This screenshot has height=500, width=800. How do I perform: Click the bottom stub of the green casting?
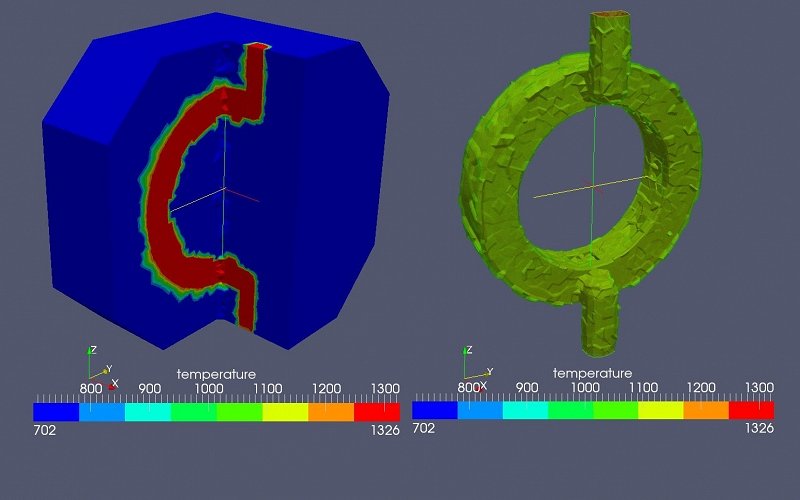click(x=598, y=322)
